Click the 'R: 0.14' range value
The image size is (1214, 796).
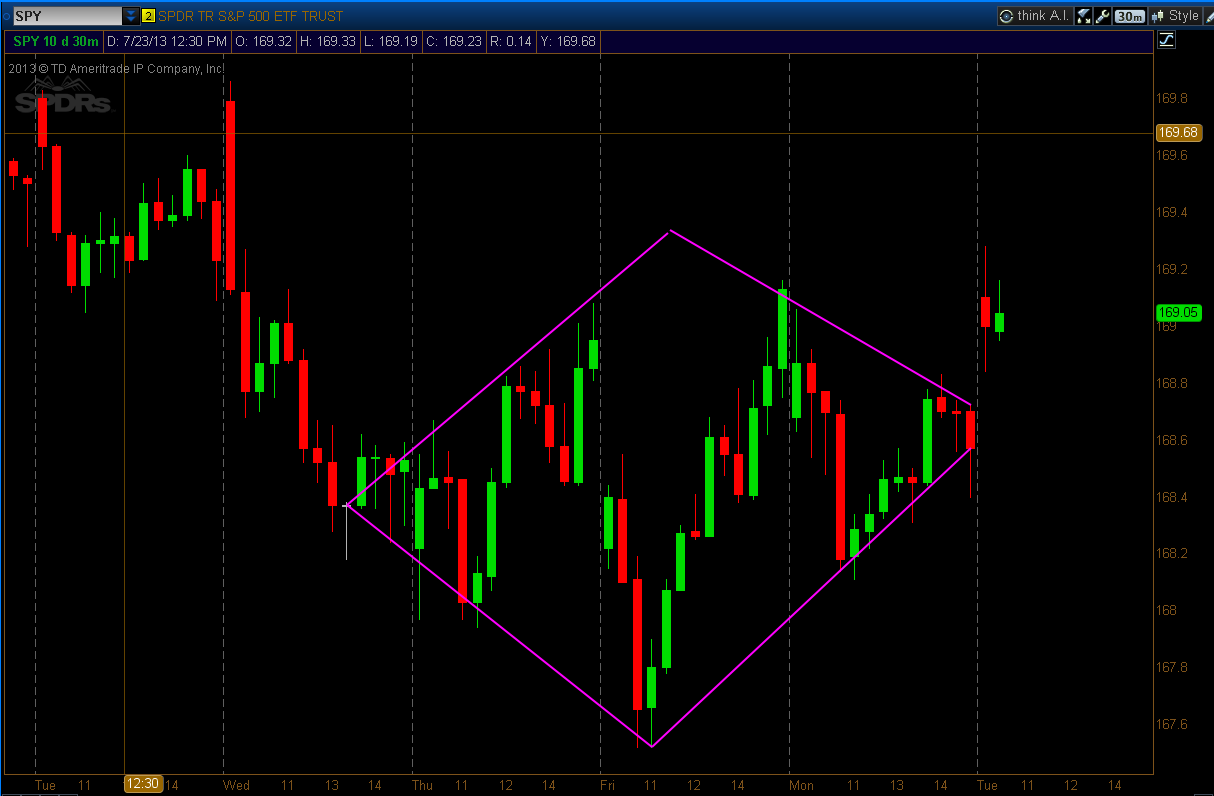click(x=511, y=41)
